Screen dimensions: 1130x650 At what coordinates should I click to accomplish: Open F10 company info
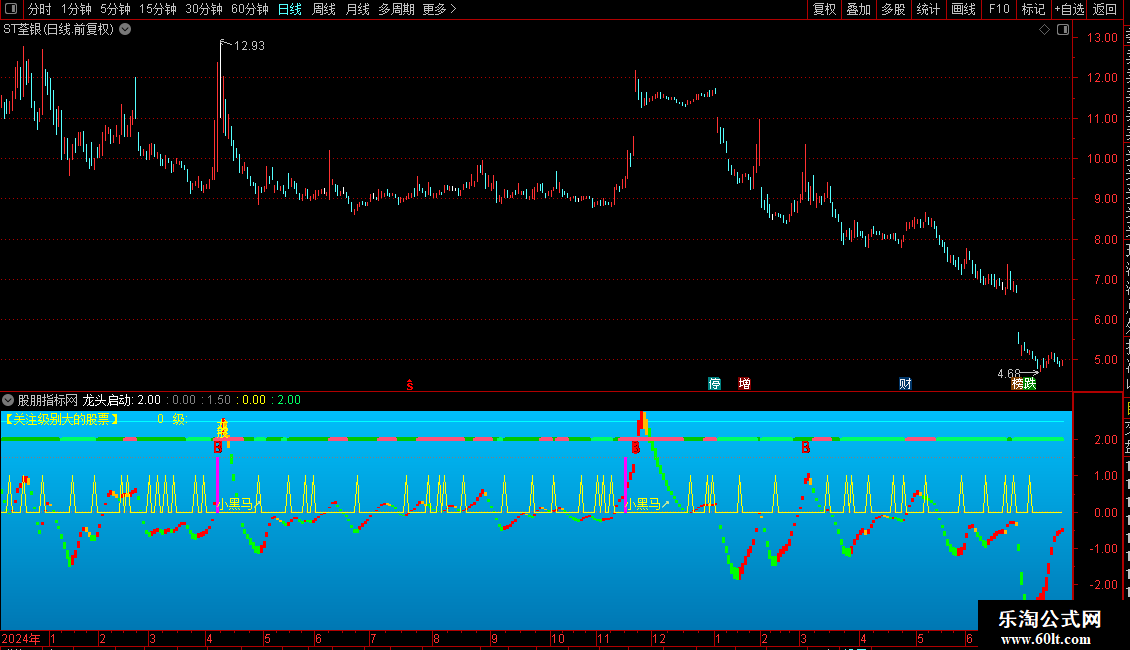[x=999, y=9]
